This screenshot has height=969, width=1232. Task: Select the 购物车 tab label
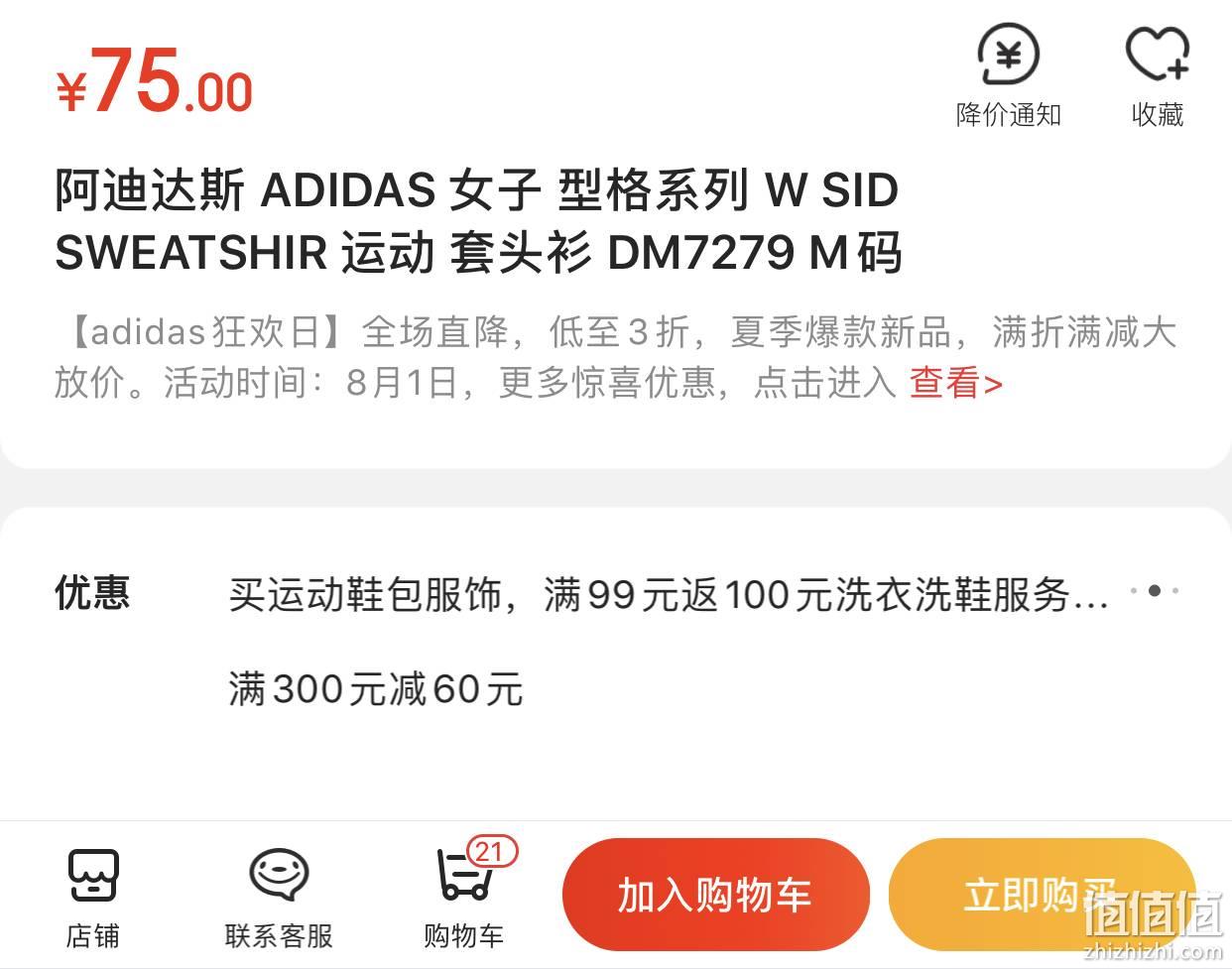[464, 935]
